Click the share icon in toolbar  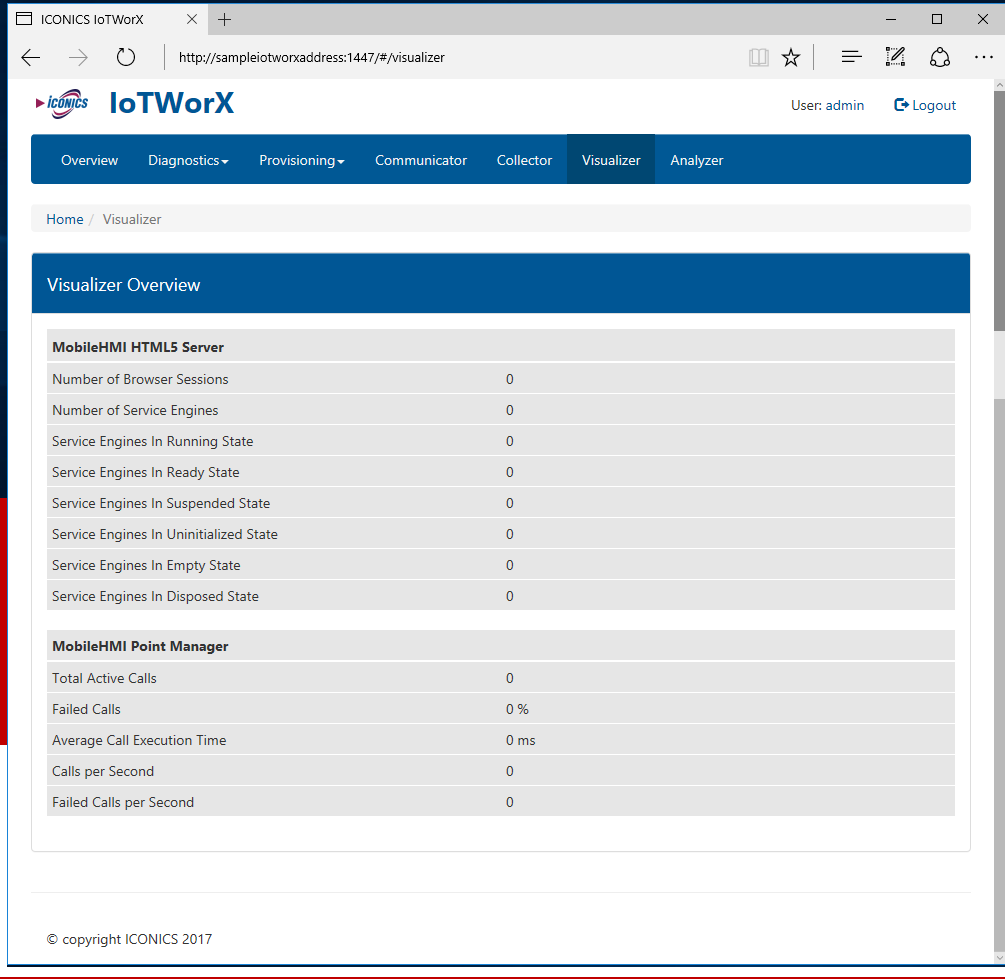(939, 58)
